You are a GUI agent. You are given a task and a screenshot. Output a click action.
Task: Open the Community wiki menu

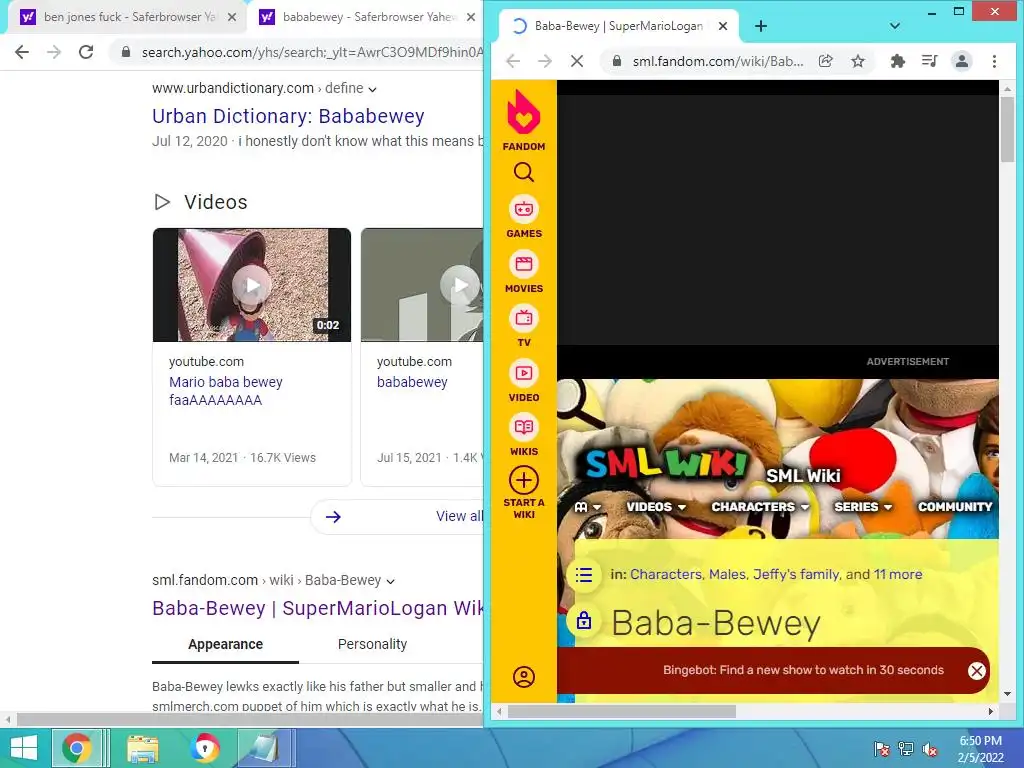[955, 507]
